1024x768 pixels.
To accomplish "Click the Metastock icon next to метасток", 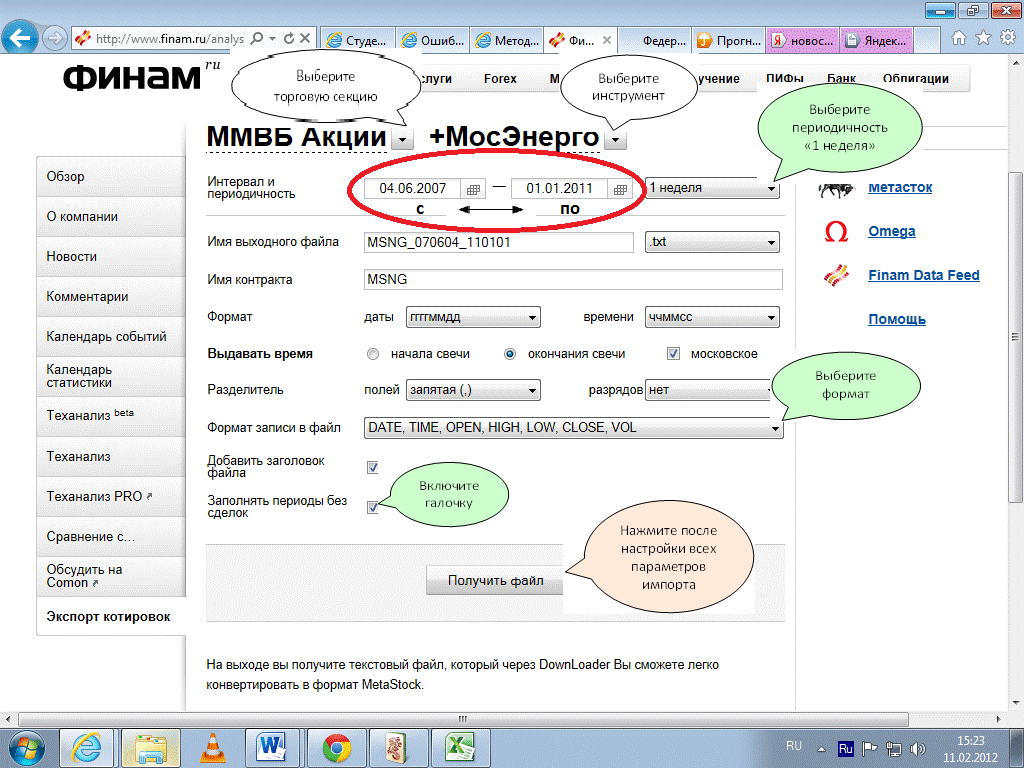I will tap(835, 189).
